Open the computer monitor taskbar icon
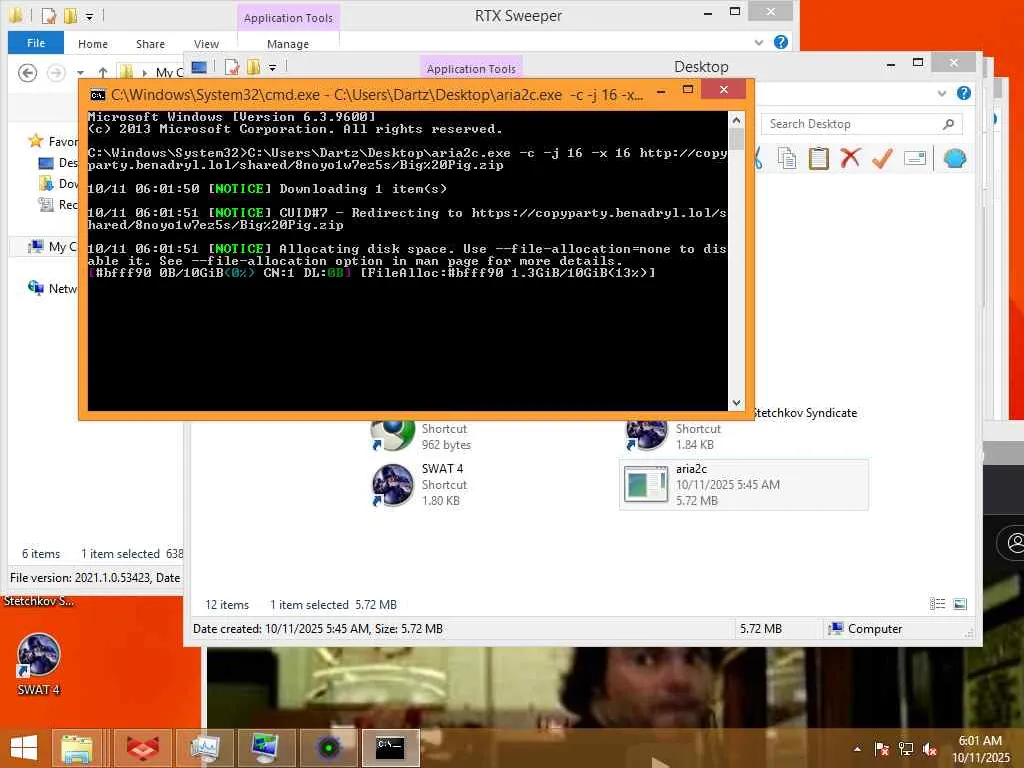The height and width of the screenshot is (768, 1024). (266, 748)
